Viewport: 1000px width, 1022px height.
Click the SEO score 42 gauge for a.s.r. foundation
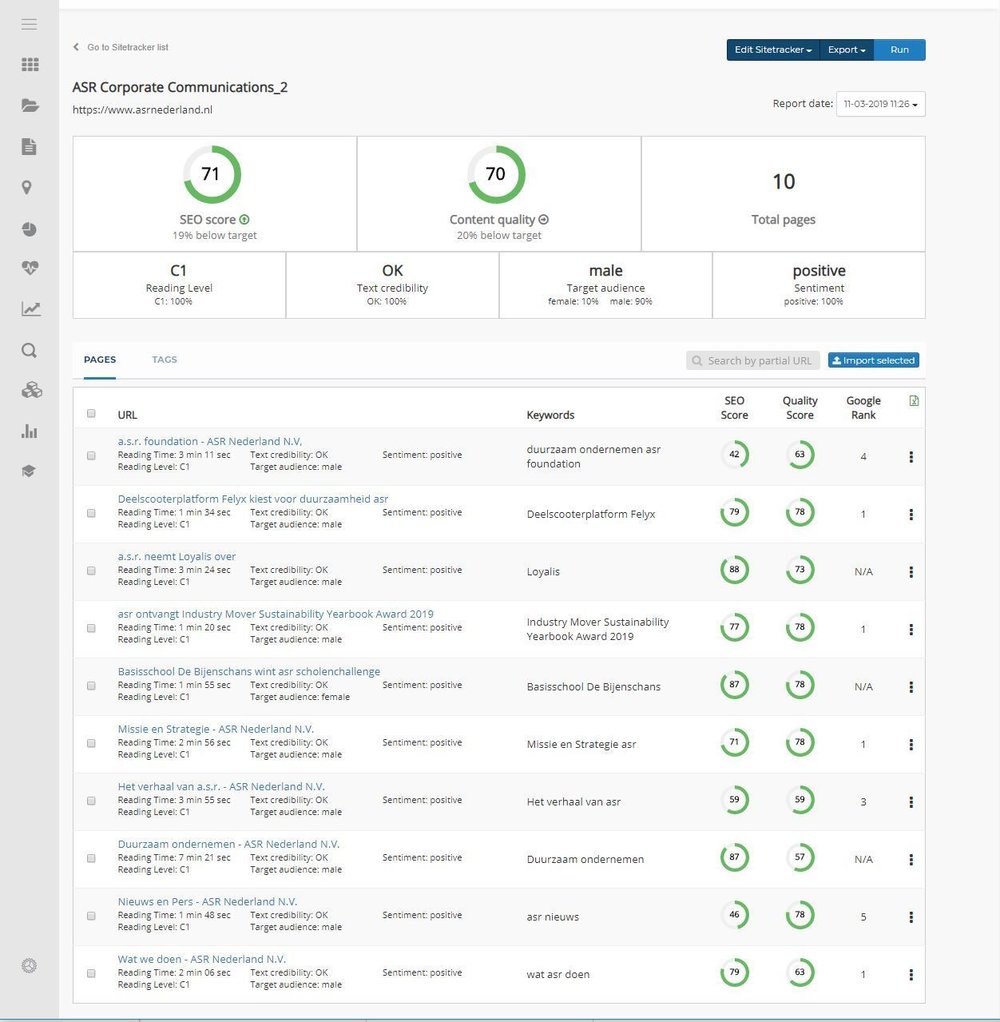point(735,454)
